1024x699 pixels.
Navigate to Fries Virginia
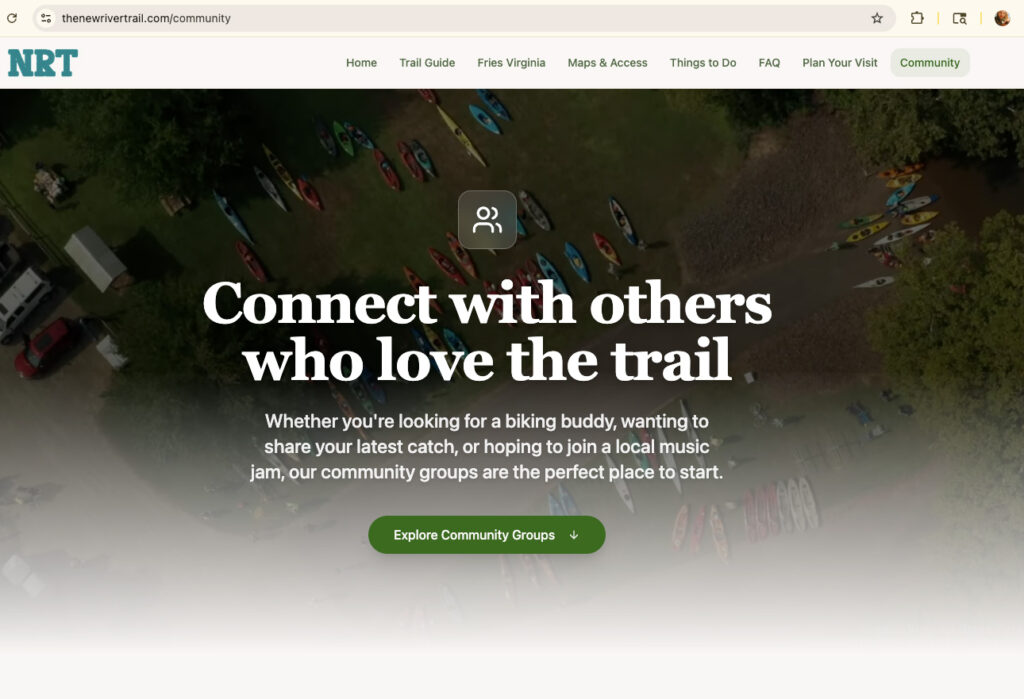pyautogui.click(x=511, y=63)
